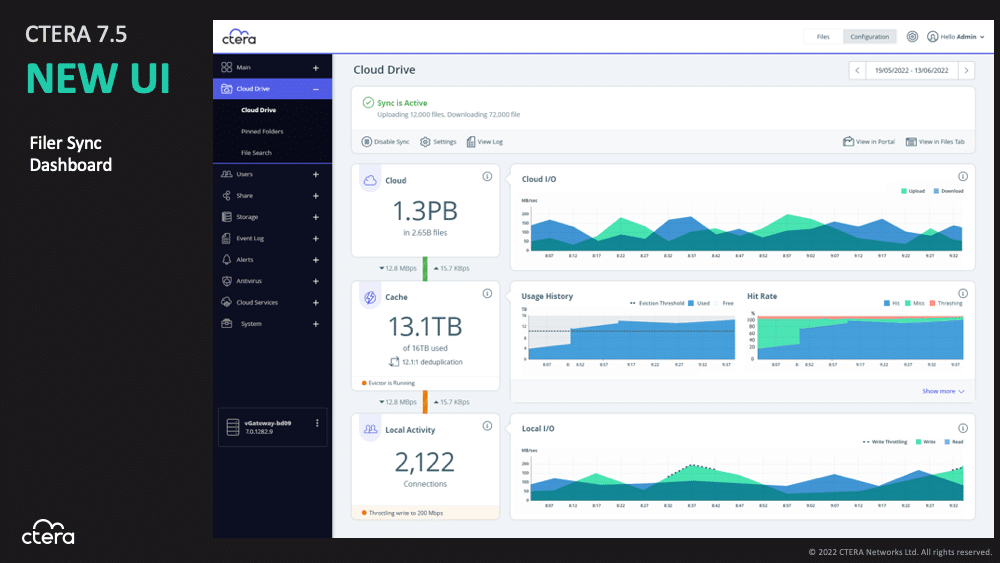Click the Antivirus shield icon
Screen dimensions: 1000x563
pos(226,281)
